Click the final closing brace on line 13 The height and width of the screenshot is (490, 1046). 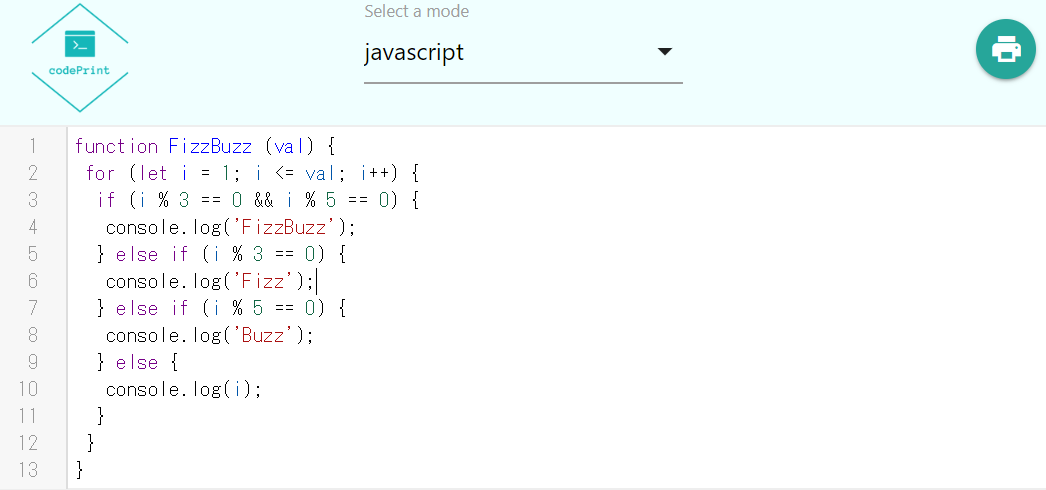pos(80,469)
